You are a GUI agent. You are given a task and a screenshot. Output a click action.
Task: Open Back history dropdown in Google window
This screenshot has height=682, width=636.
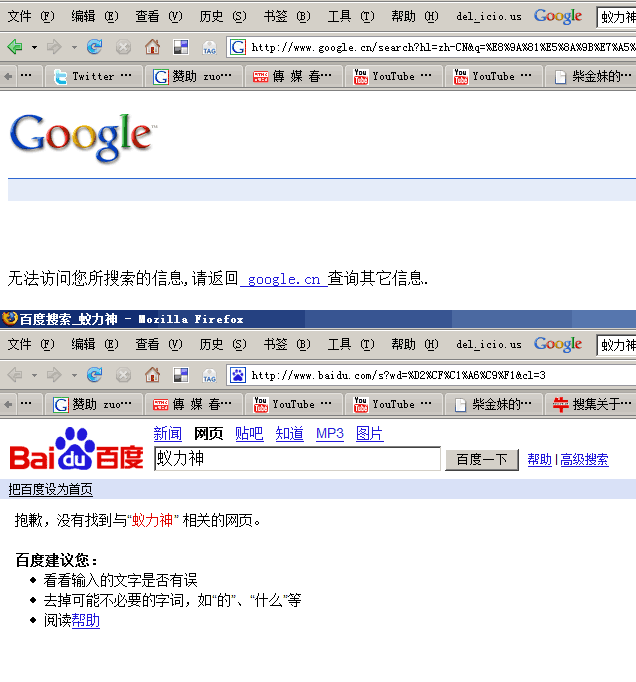34,47
